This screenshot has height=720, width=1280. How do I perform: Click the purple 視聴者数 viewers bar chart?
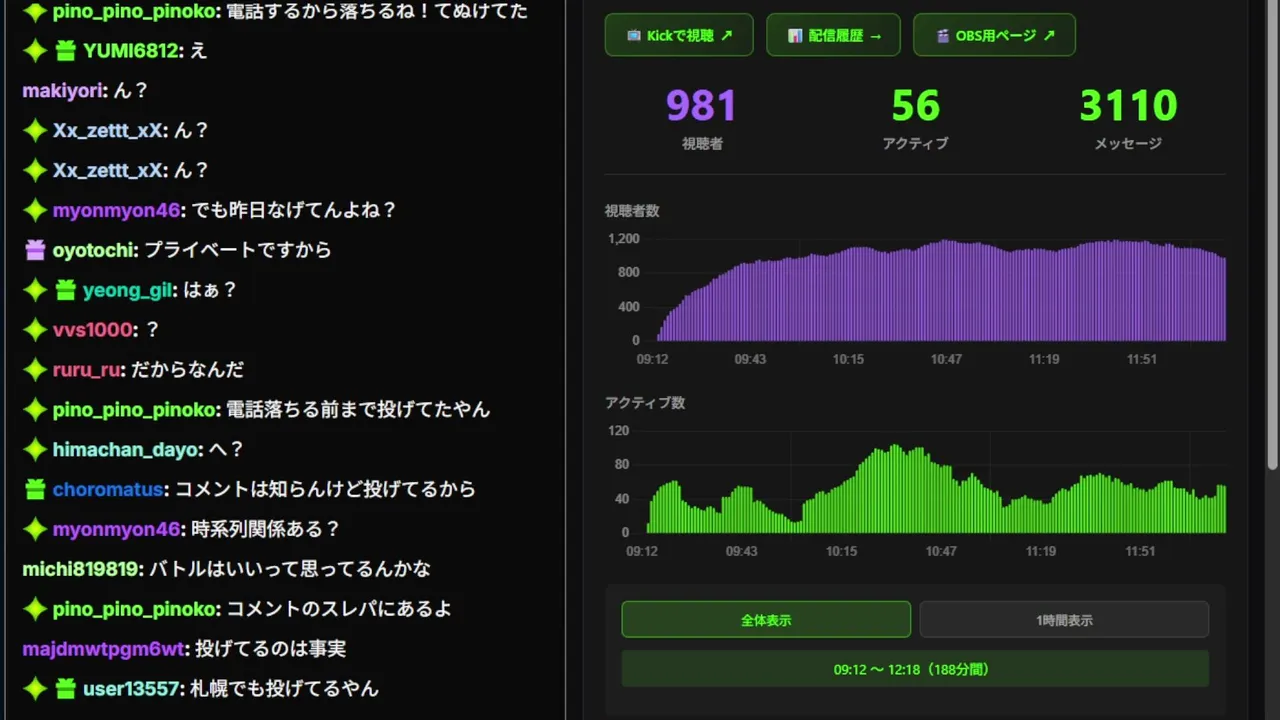(x=941, y=290)
